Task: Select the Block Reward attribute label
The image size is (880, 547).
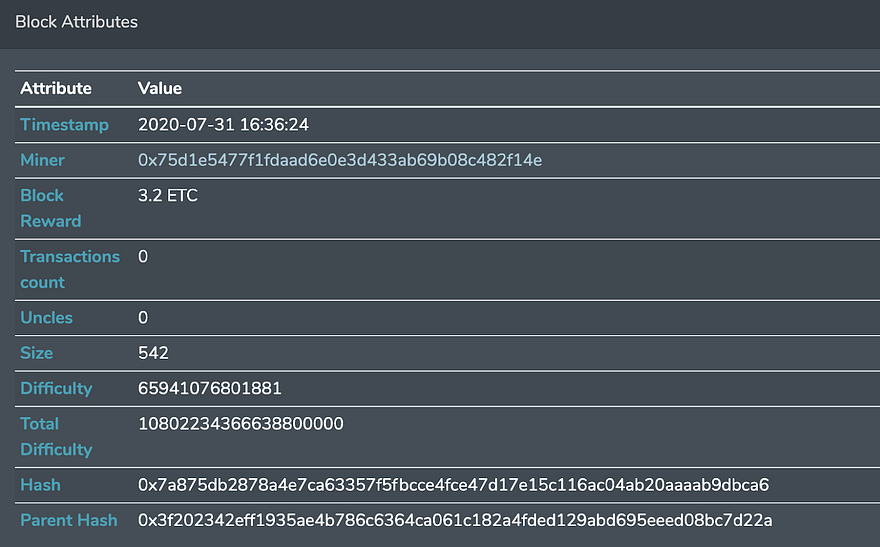Action: point(51,208)
